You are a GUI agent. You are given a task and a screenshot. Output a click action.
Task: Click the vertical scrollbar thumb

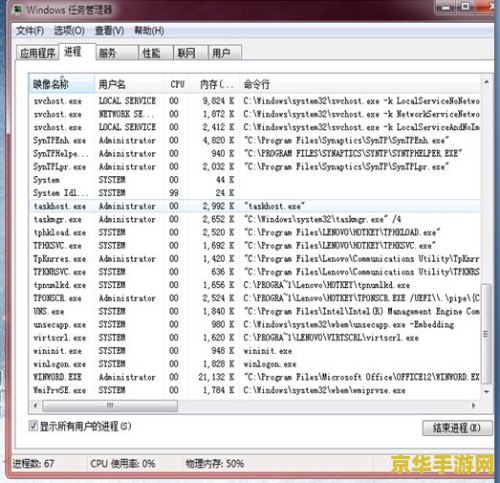[486, 333]
